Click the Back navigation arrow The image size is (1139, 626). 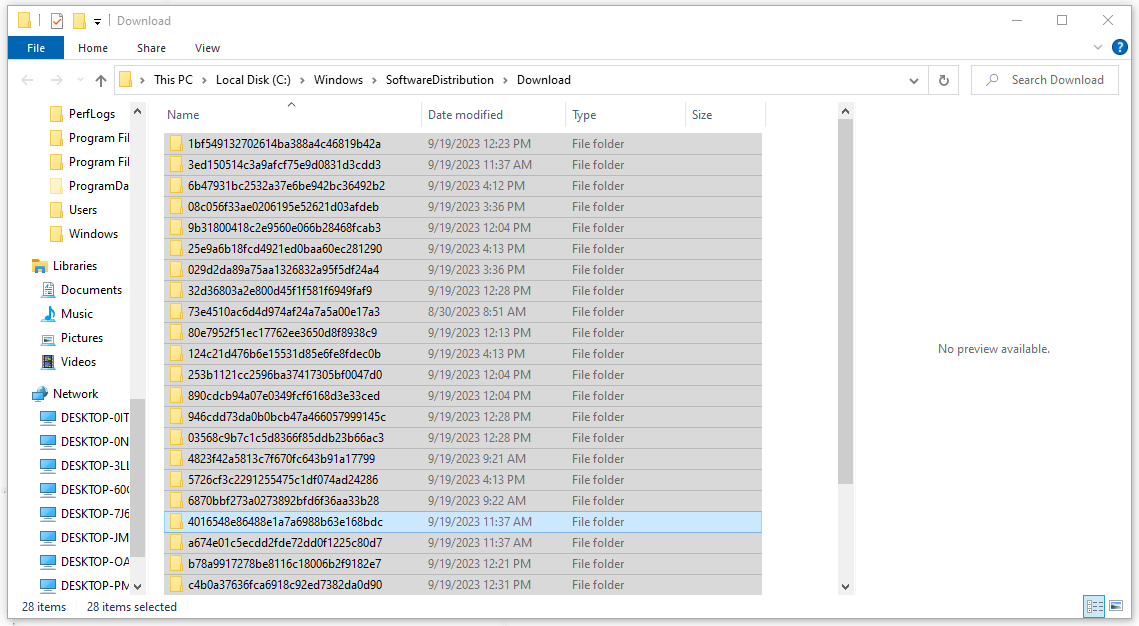(27, 80)
